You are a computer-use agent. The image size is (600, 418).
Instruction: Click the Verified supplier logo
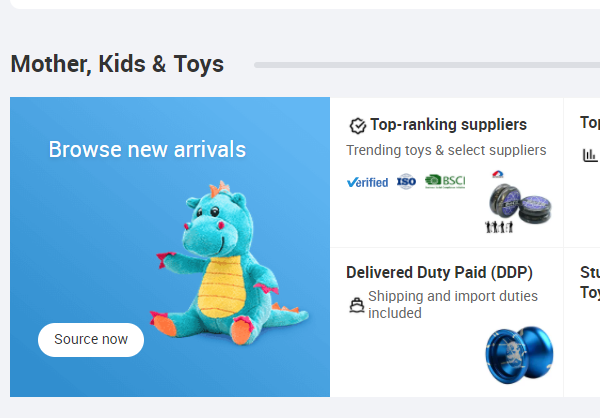(367, 182)
